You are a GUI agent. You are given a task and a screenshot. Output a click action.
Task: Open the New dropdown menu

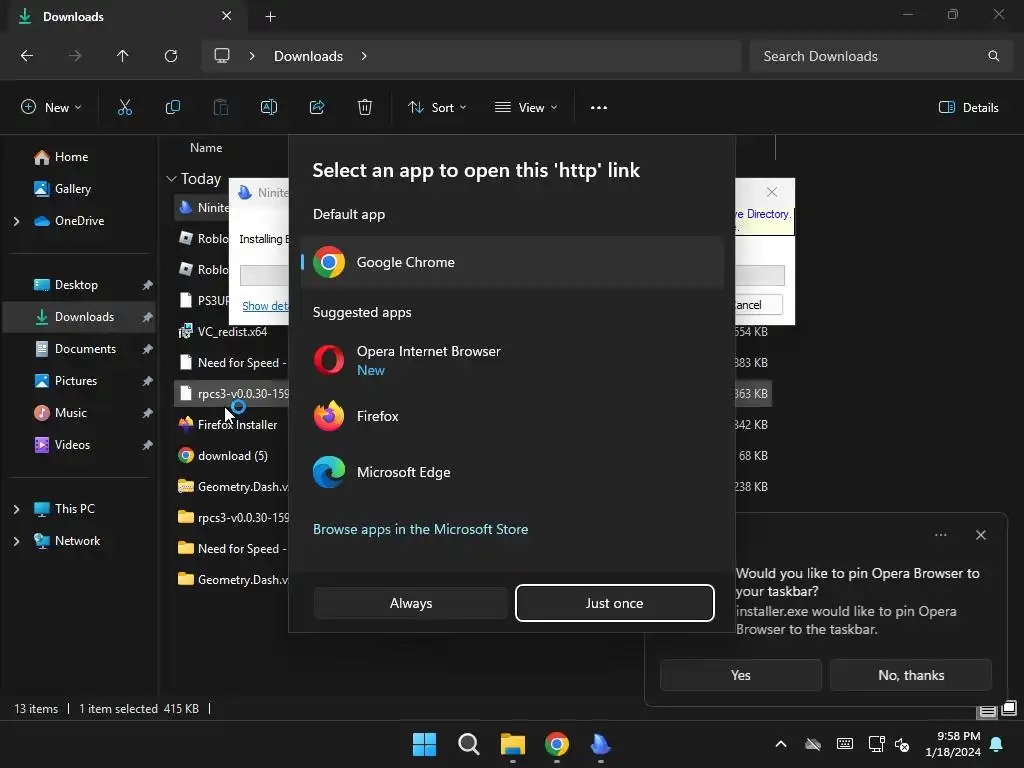pyautogui.click(x=51, y=107)
